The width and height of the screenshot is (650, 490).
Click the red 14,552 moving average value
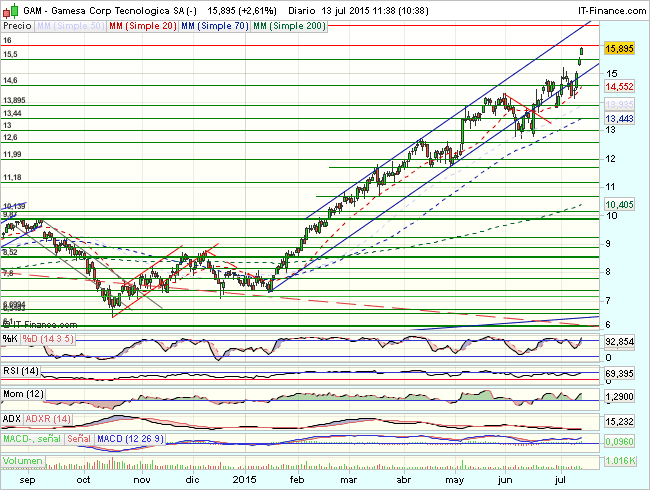point(619,87)
